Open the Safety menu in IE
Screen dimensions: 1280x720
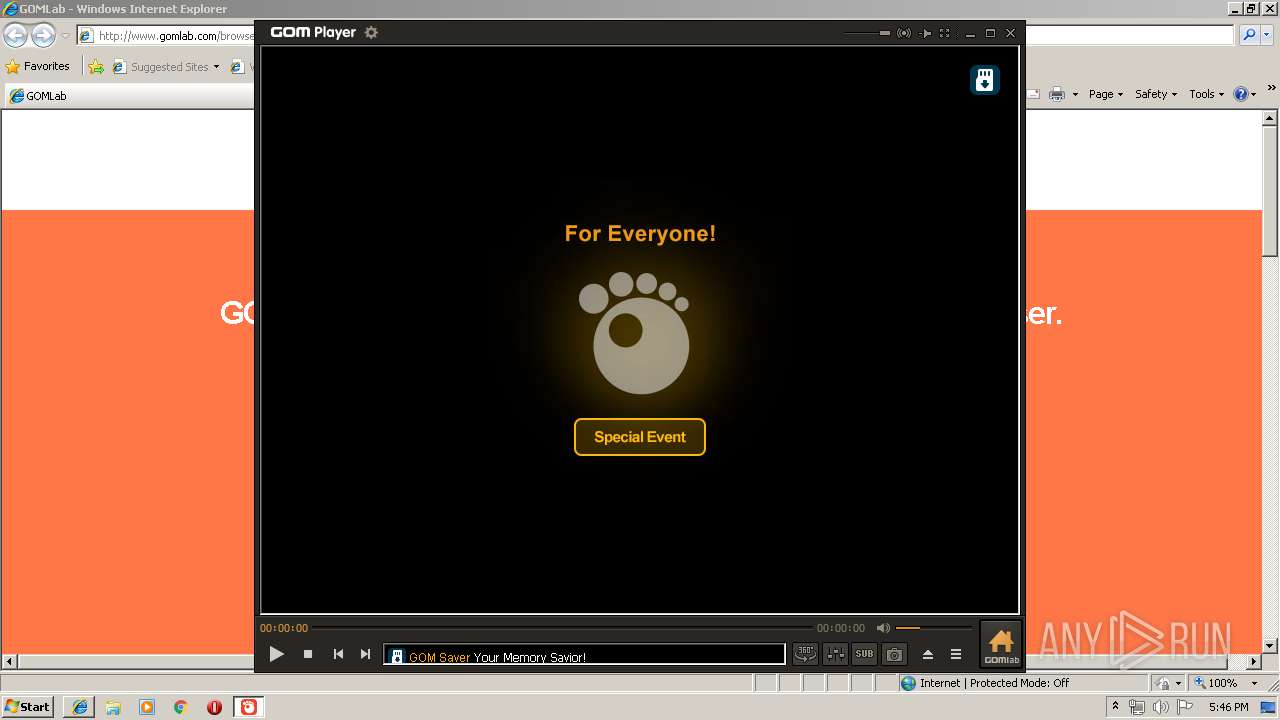coord(1156,94)
